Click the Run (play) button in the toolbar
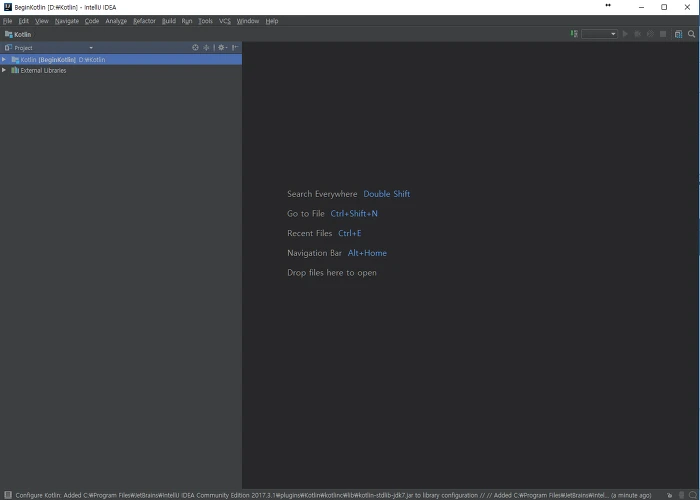 pos(625,34)
